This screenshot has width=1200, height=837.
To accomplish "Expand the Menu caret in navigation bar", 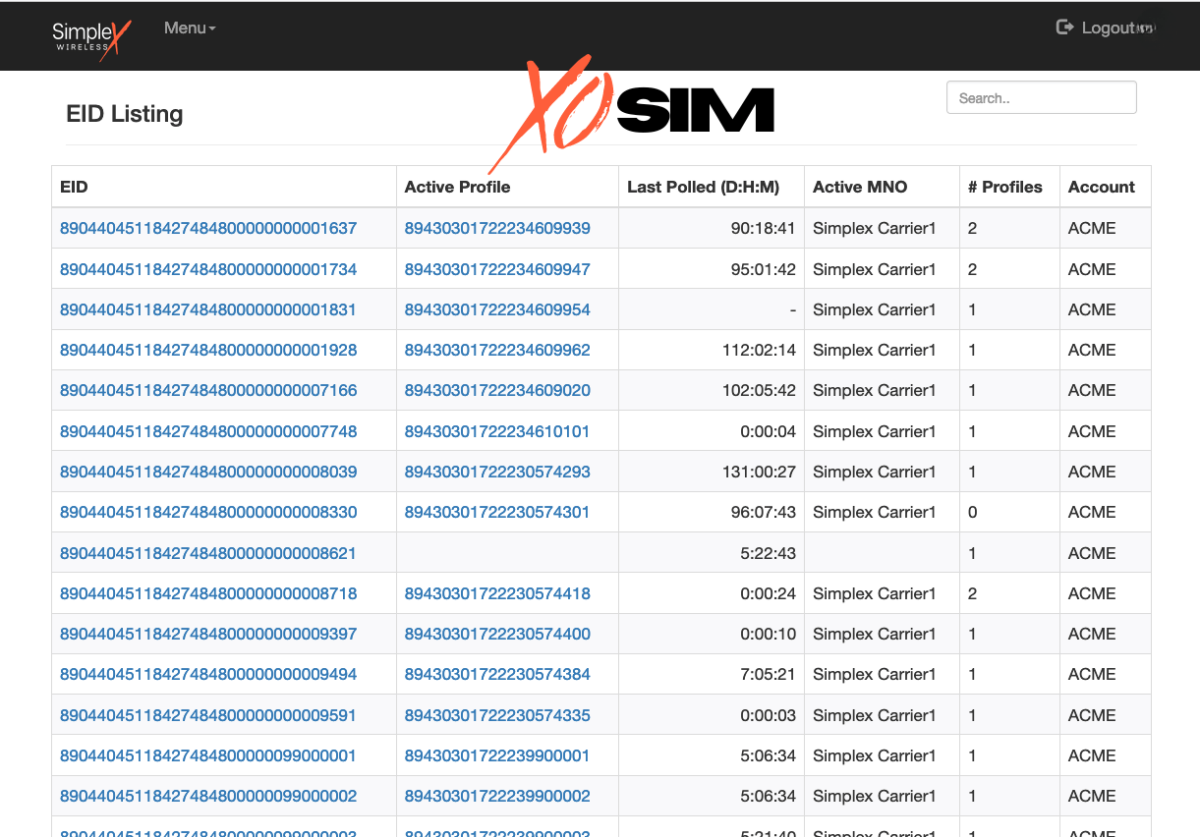I will [x=212, y=30].
